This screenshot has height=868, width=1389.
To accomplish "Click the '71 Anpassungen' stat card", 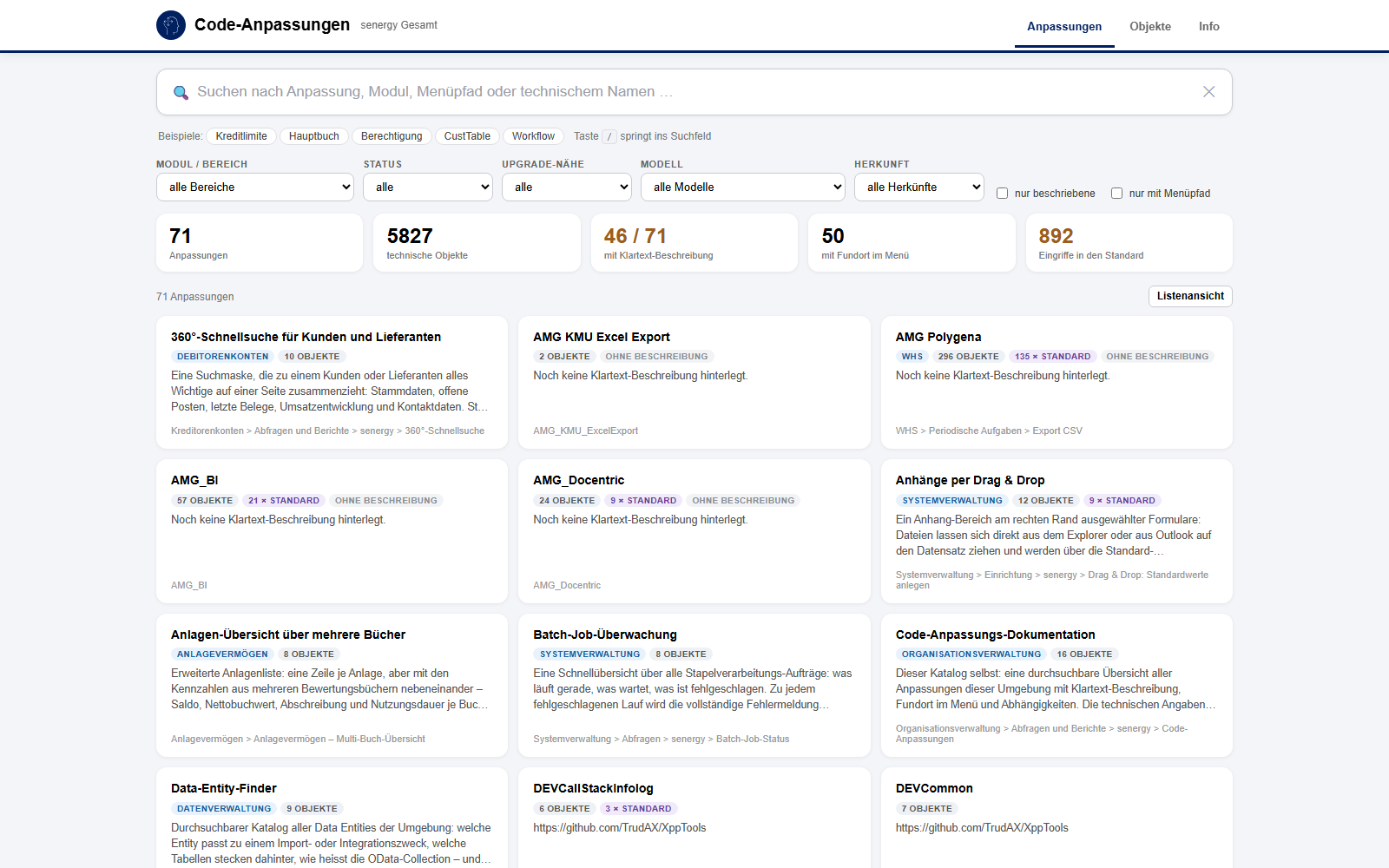I will [x=260, y=243].
